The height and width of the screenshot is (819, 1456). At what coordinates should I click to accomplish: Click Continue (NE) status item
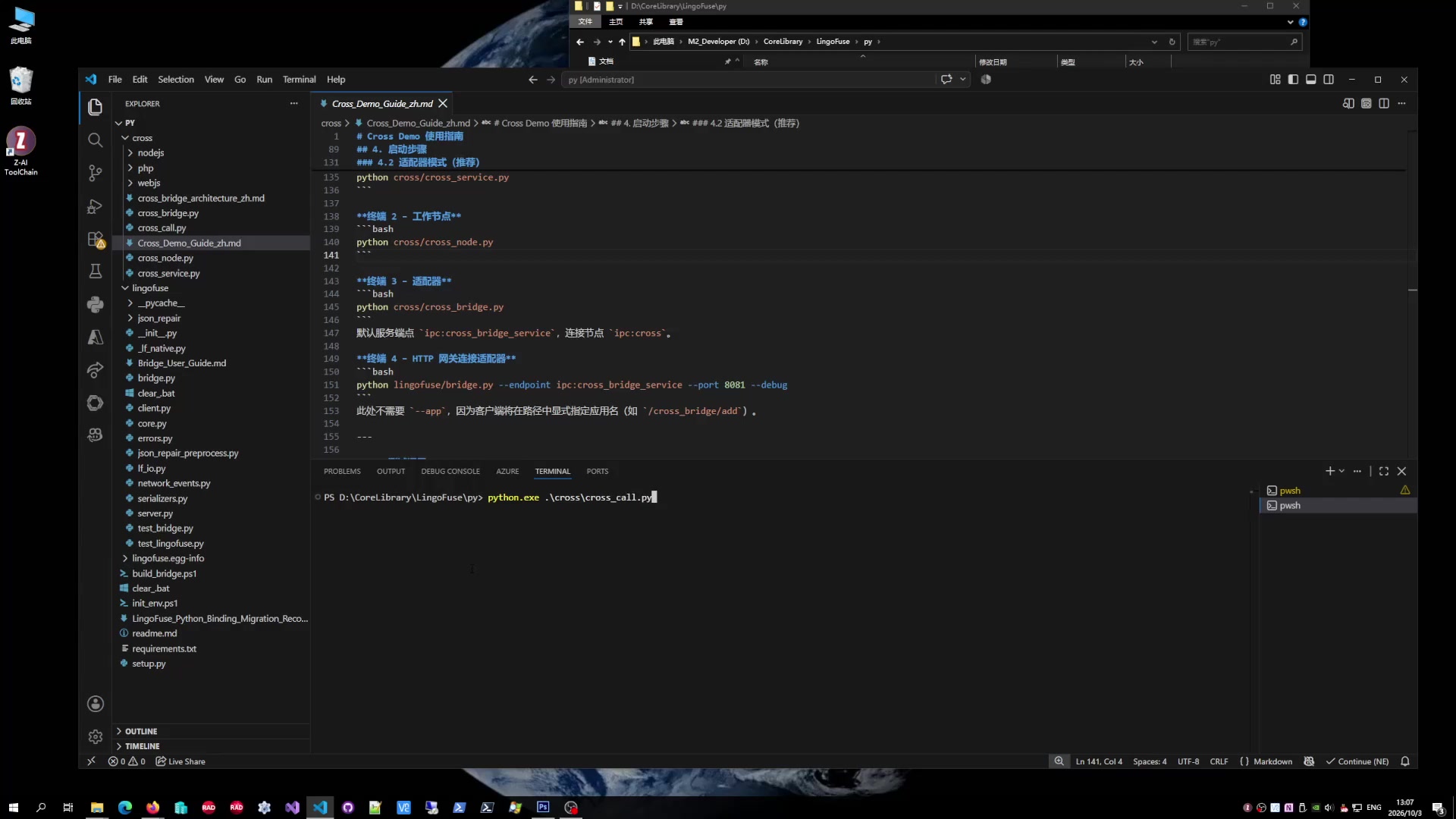1357,761
